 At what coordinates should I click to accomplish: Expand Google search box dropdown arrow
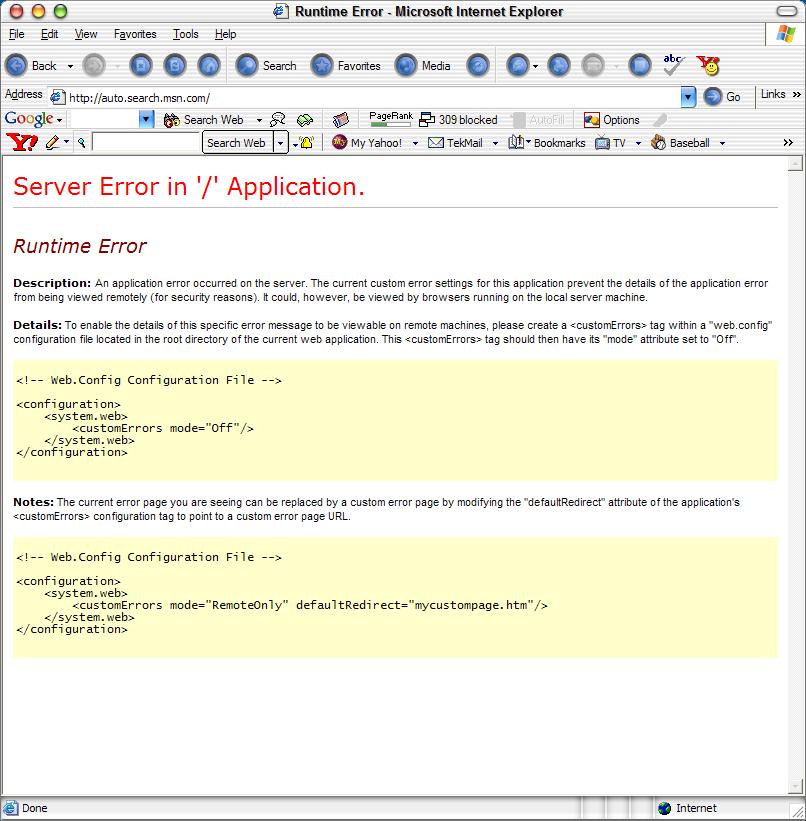pyautogui.click(x=147, y=120)
